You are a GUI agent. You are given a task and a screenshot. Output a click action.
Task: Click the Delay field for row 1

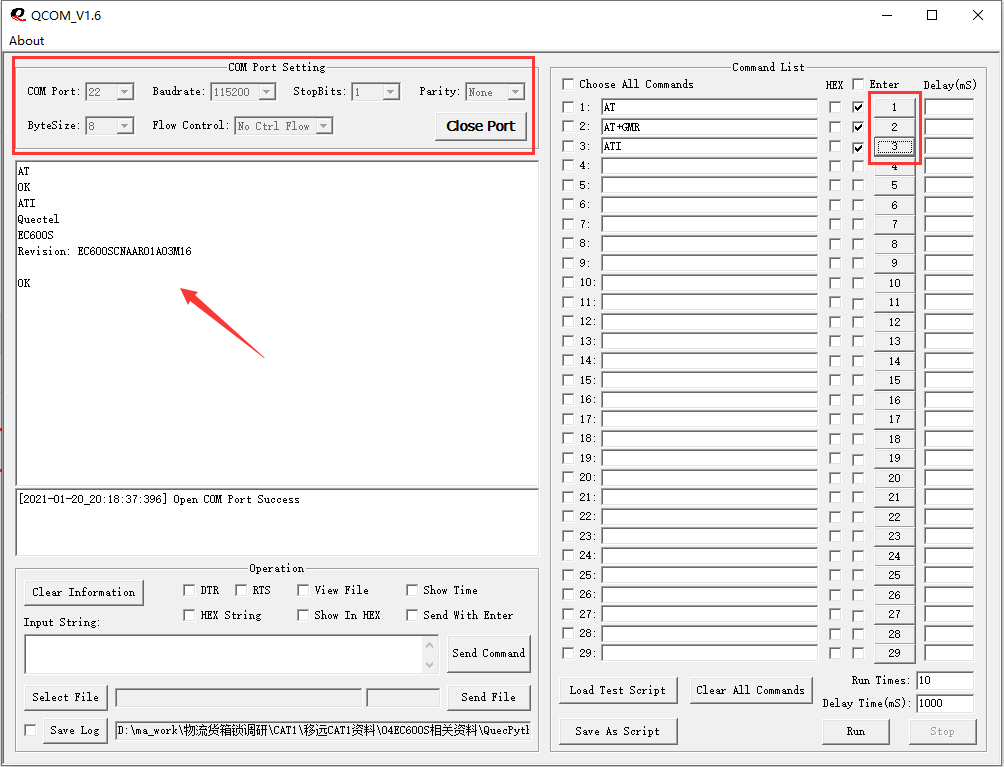pyautogui.click(x=949, y=108)
